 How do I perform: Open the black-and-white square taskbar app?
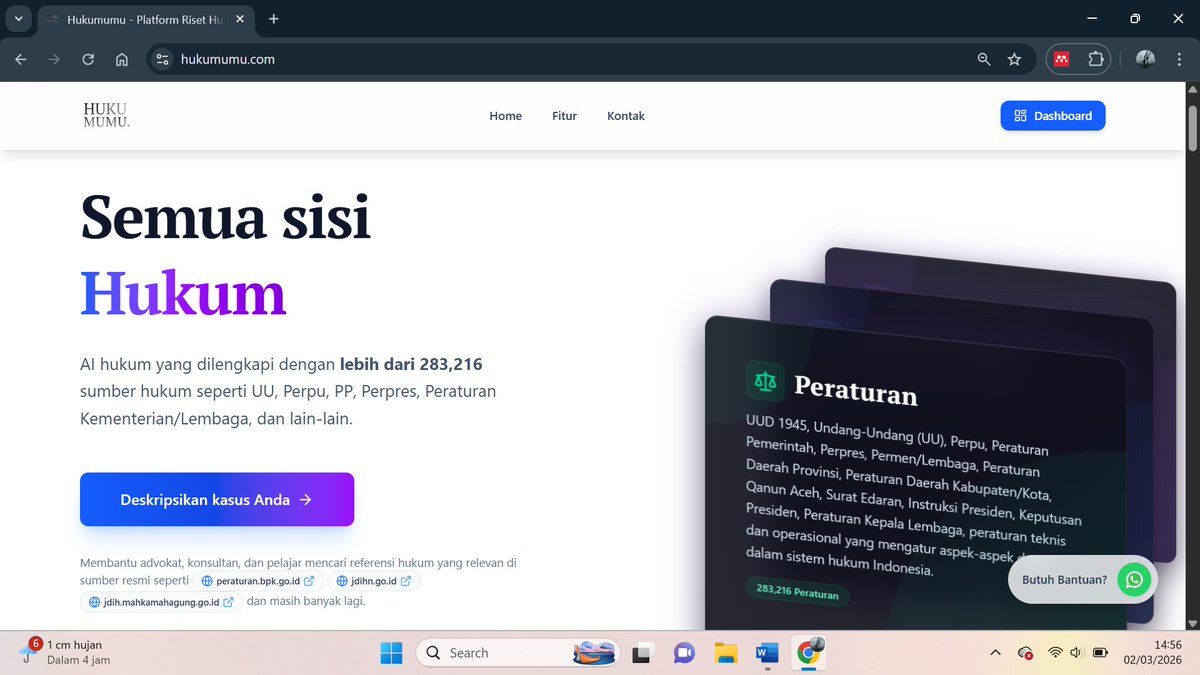pos(641,653)
